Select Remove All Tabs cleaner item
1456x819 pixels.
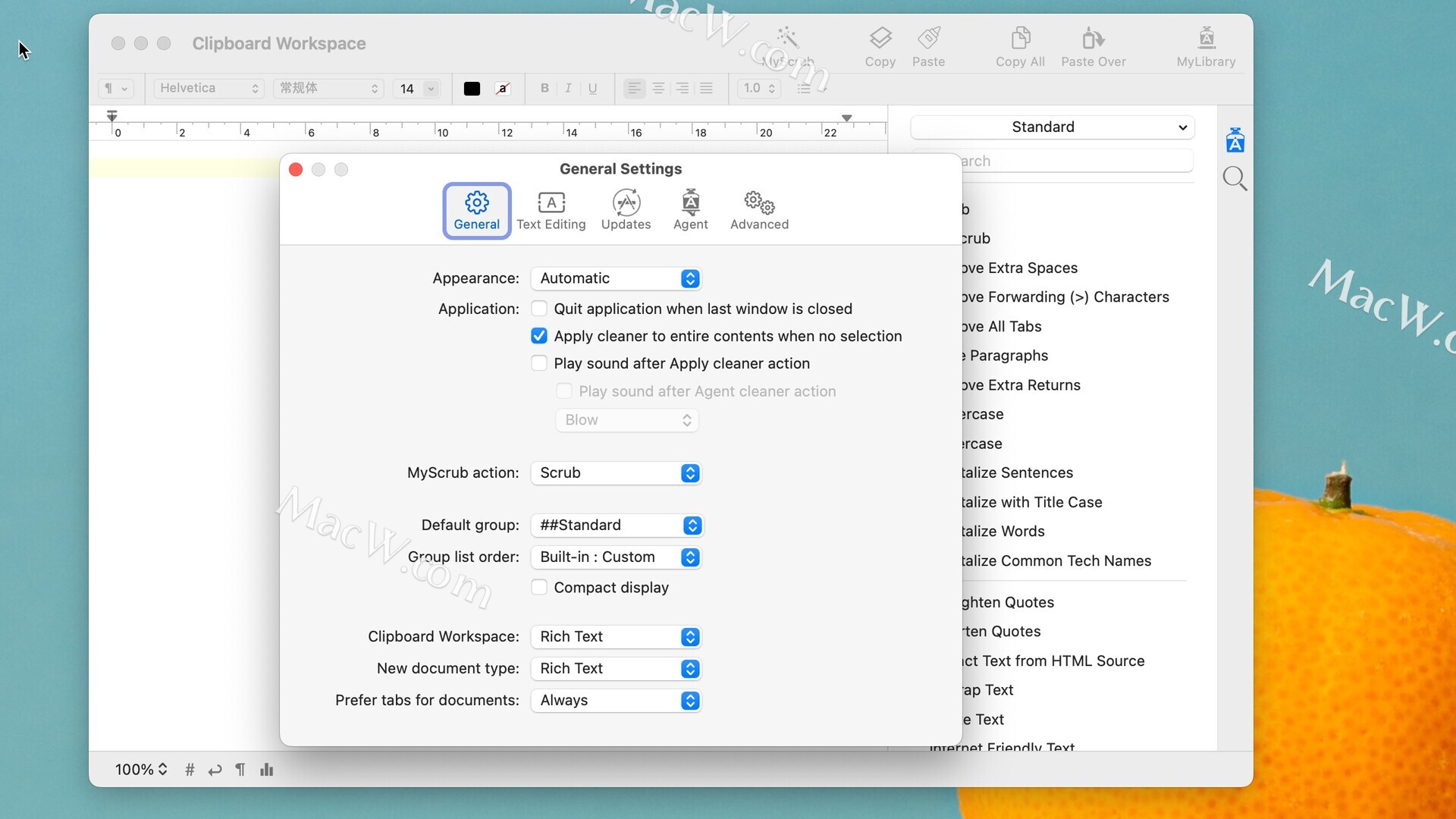coord(1001,326)
